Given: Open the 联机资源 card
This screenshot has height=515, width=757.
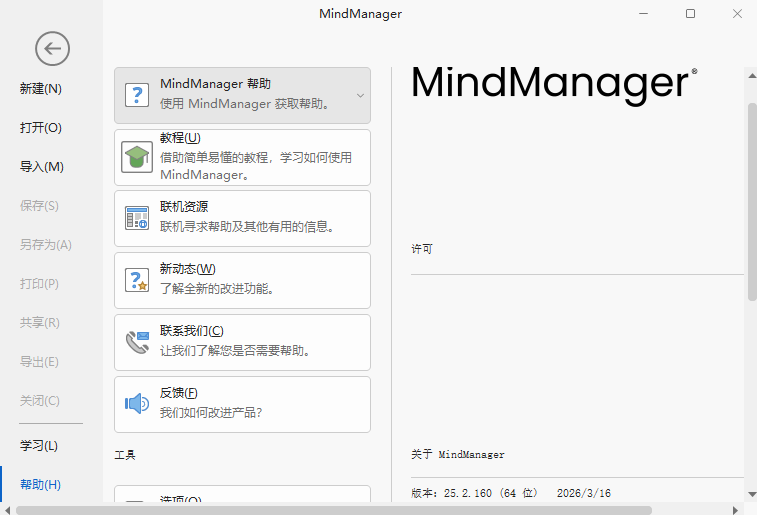Looking at the screenshot, I should click(242, 219).
